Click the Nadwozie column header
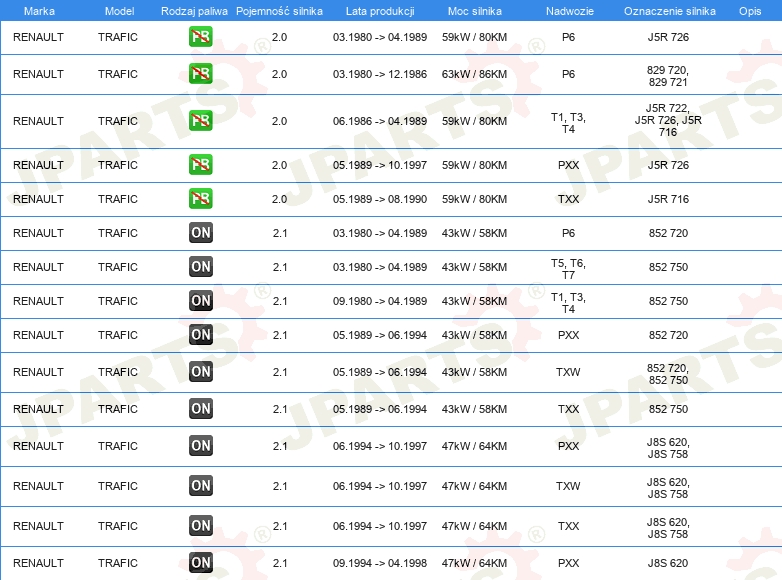This screenshot has width=782, height=580. 570,11
